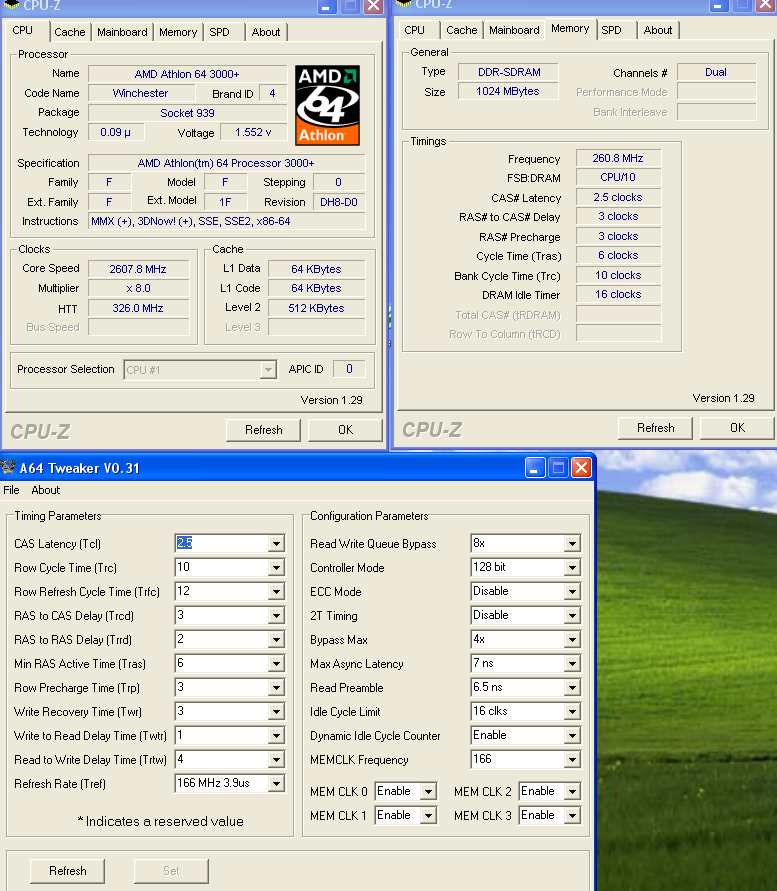Viewport: 777px width, 891px height.
Task: Expand the ECC Mode dropdown
Action: click(572, 592)
